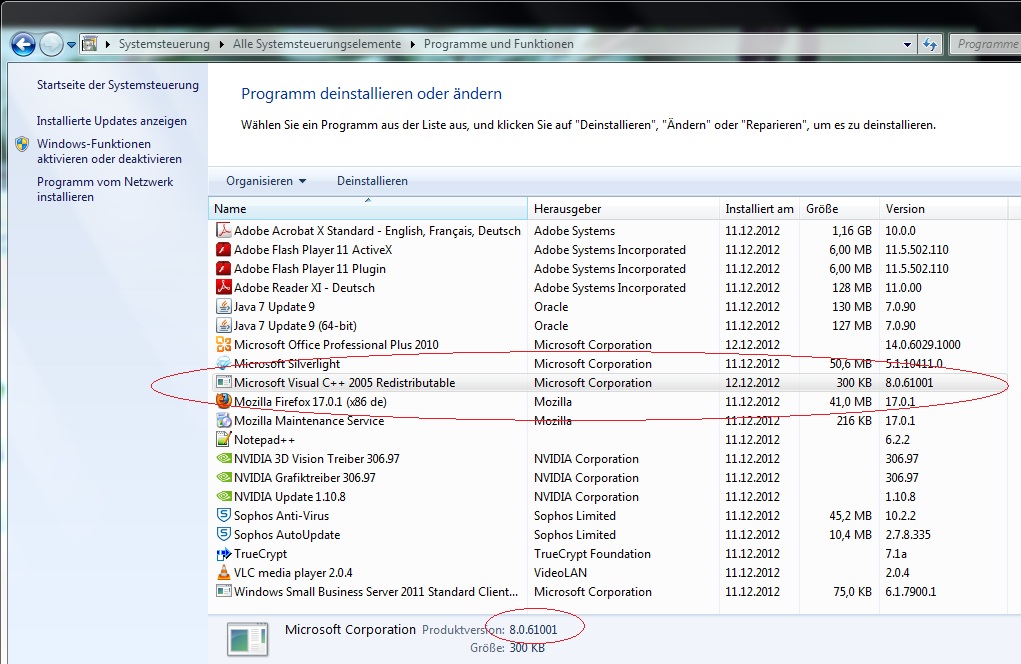Open the address bar history dropdown
Image resolution: width=1021 pixels, height=664 pixels.
click(x=907, y=44)
